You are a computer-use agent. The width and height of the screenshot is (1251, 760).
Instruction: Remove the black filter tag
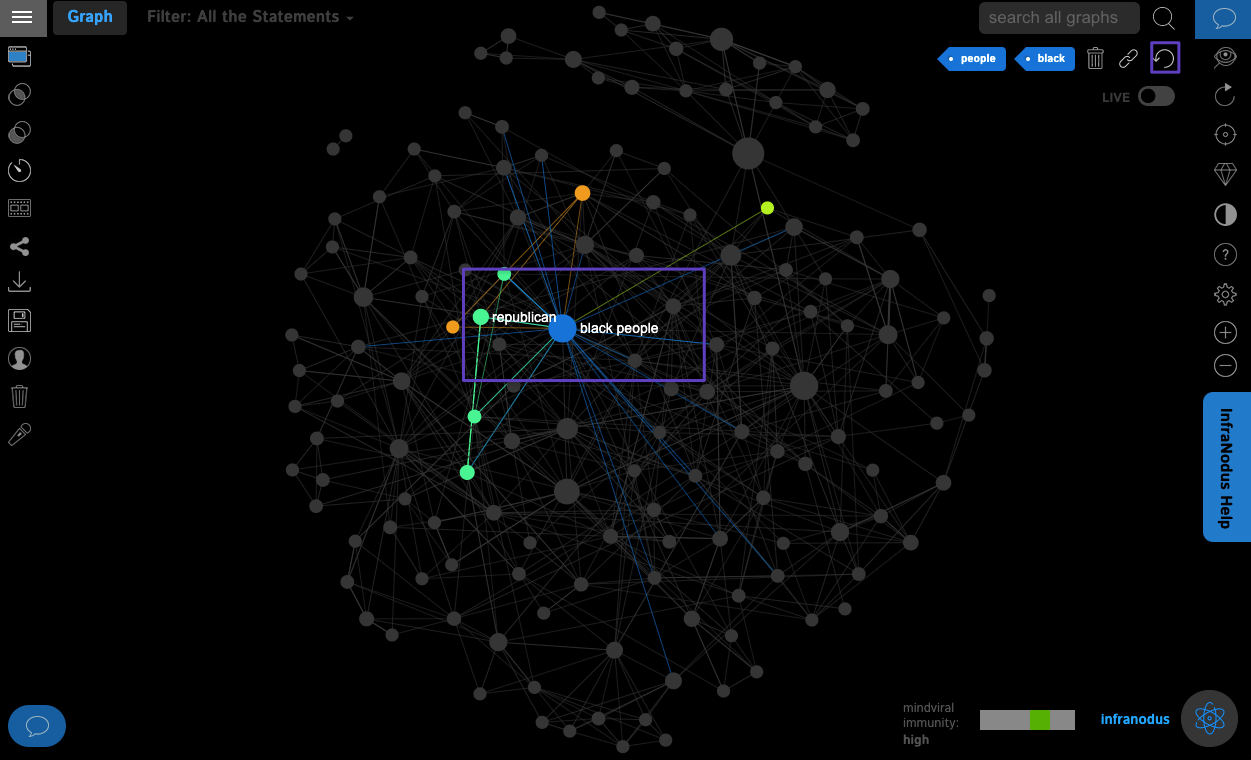pos(1044,59)
